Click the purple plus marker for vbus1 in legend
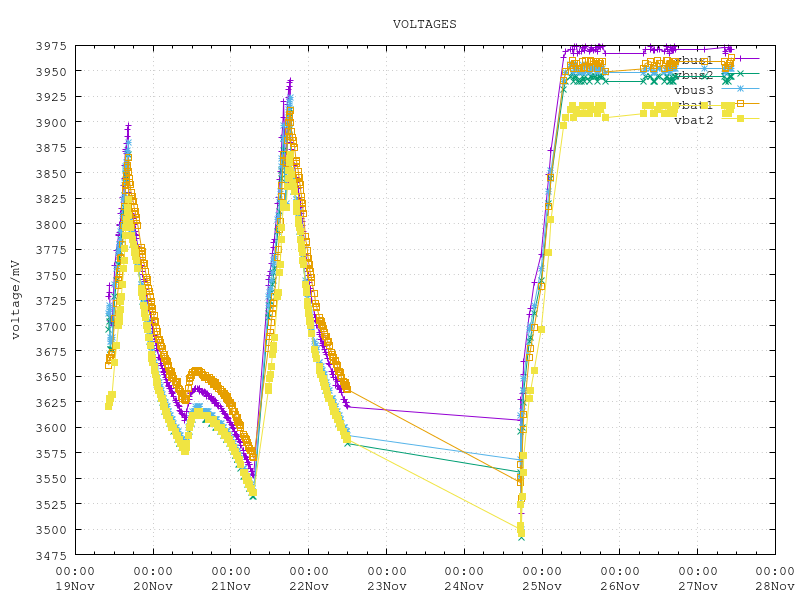 [741, 58]
